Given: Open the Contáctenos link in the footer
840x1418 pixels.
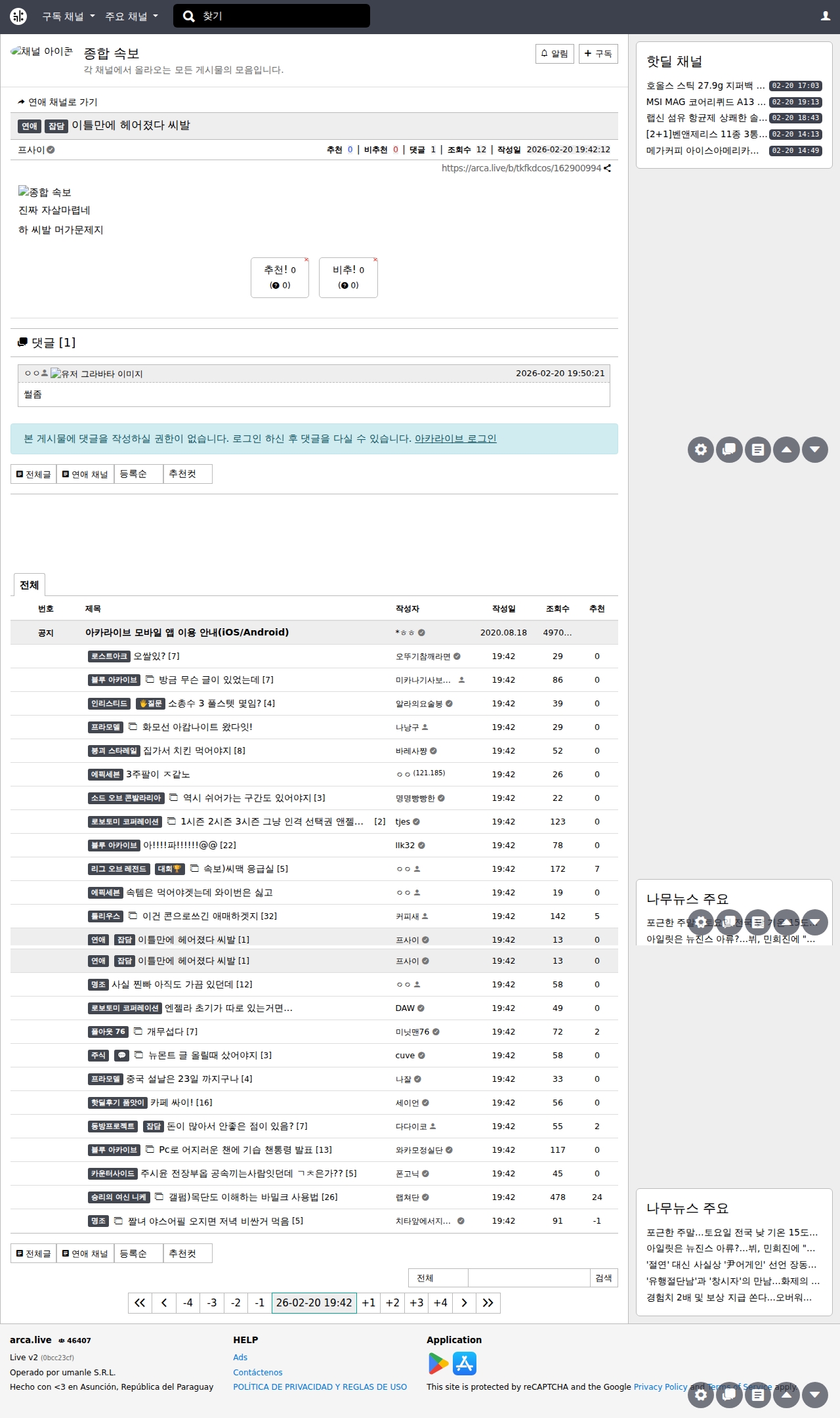Looking at the screenshot, I should [x=258, y=1372].
